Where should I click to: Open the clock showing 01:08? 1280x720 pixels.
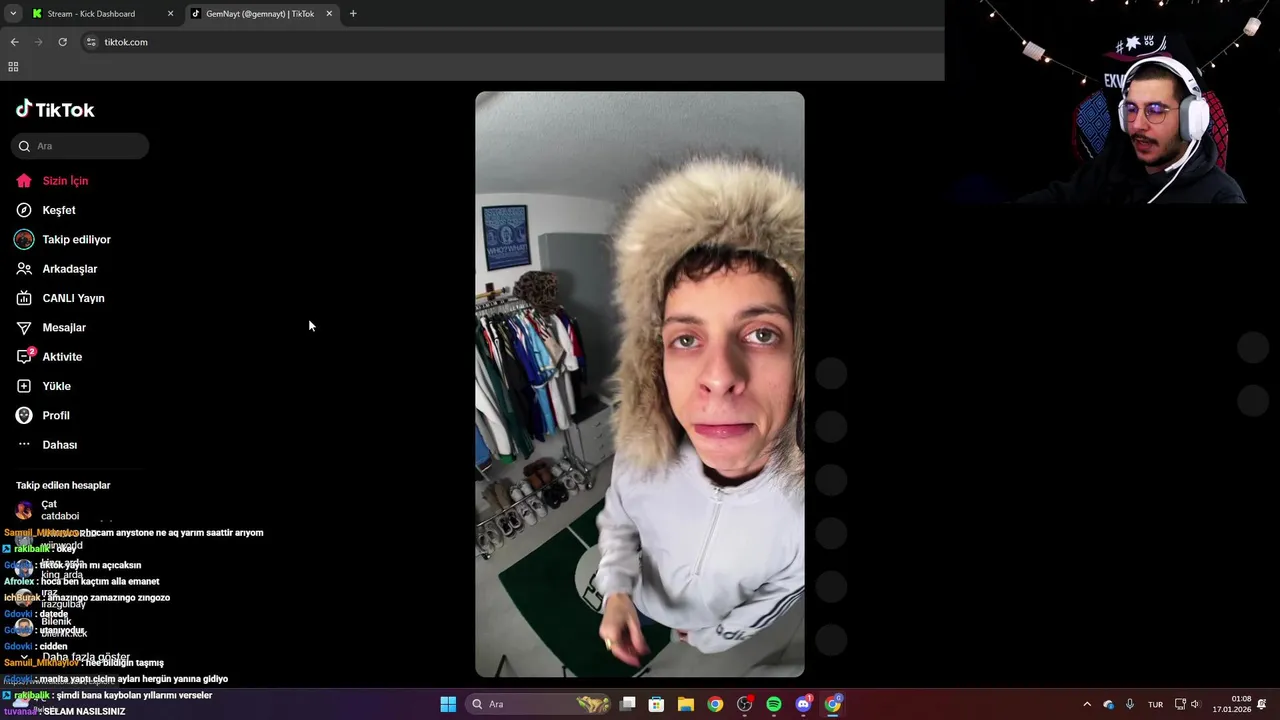pos(1232,704)
